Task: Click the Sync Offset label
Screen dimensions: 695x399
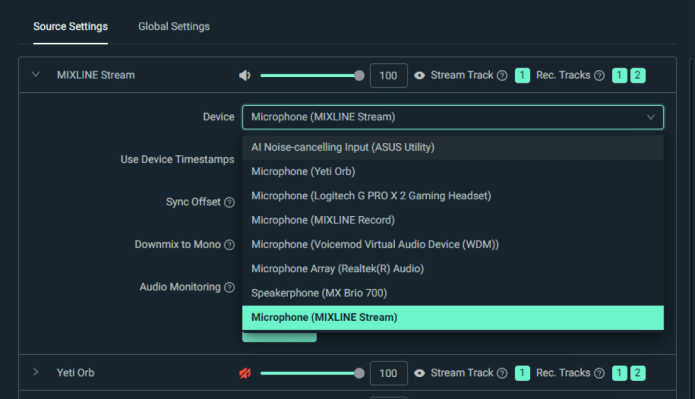Action: (x=193, y=202)
